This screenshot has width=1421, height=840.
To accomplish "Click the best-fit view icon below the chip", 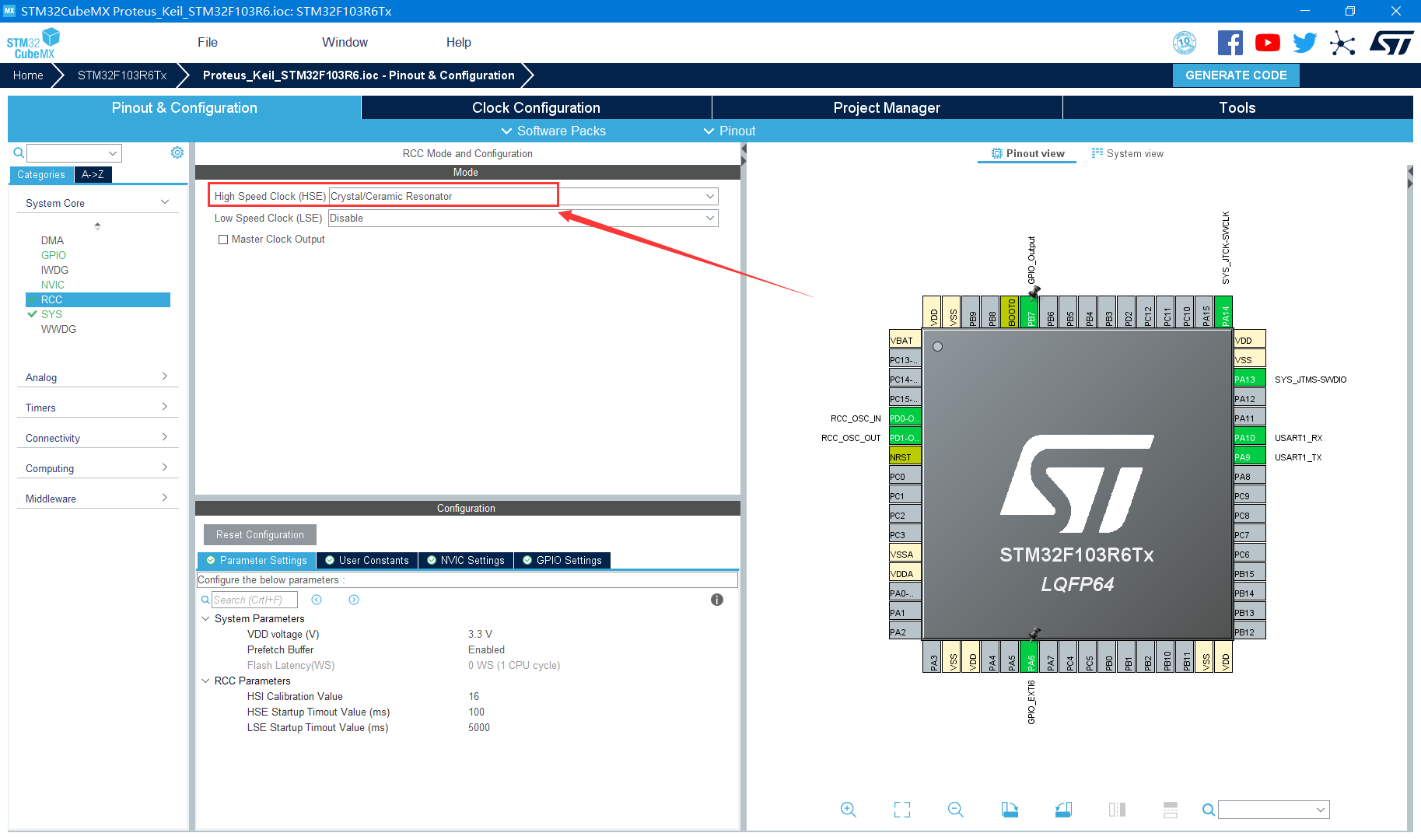I will (901, 809).
